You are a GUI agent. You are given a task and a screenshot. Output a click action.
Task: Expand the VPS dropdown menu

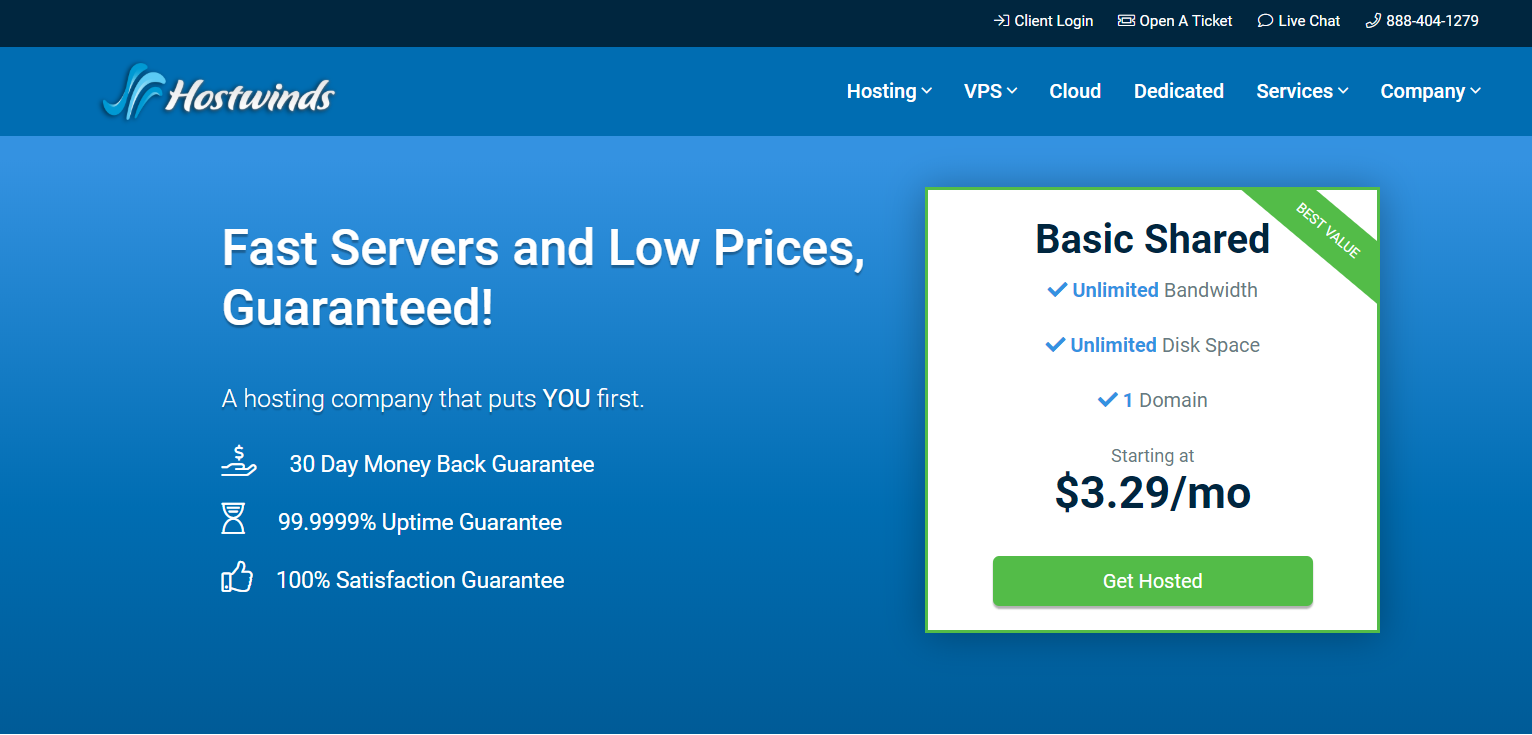click(x=990, y=91)
